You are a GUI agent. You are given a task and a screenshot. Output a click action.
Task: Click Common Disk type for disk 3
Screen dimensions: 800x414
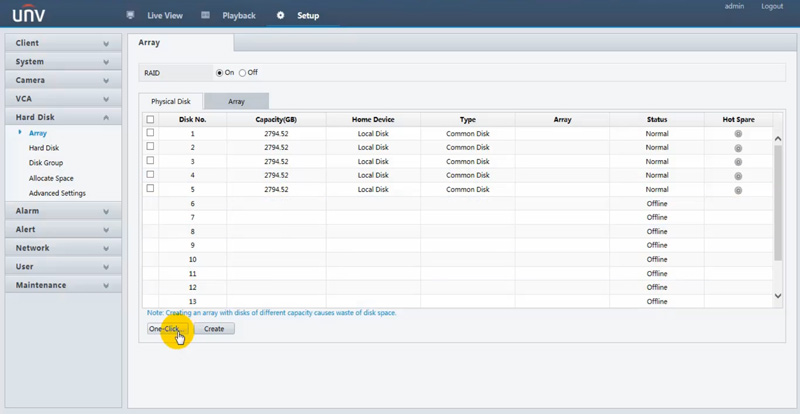pyautogui.click(x=468, y=162)
